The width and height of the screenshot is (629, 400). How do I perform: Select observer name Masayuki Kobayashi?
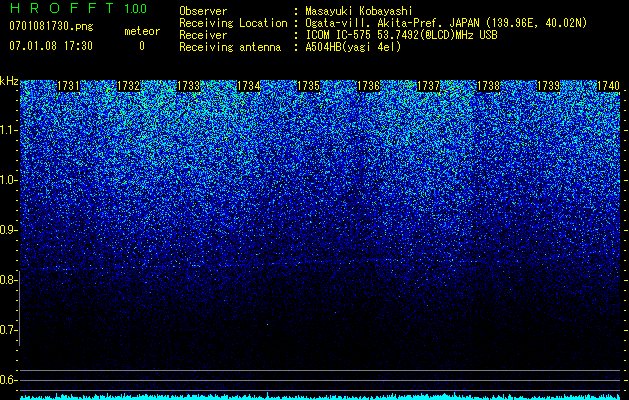pos(359,11)
